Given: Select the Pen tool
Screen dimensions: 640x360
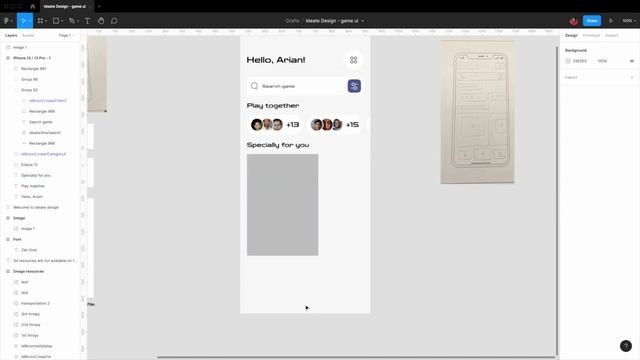Looking at the screenshot, I should click(71, 20).
